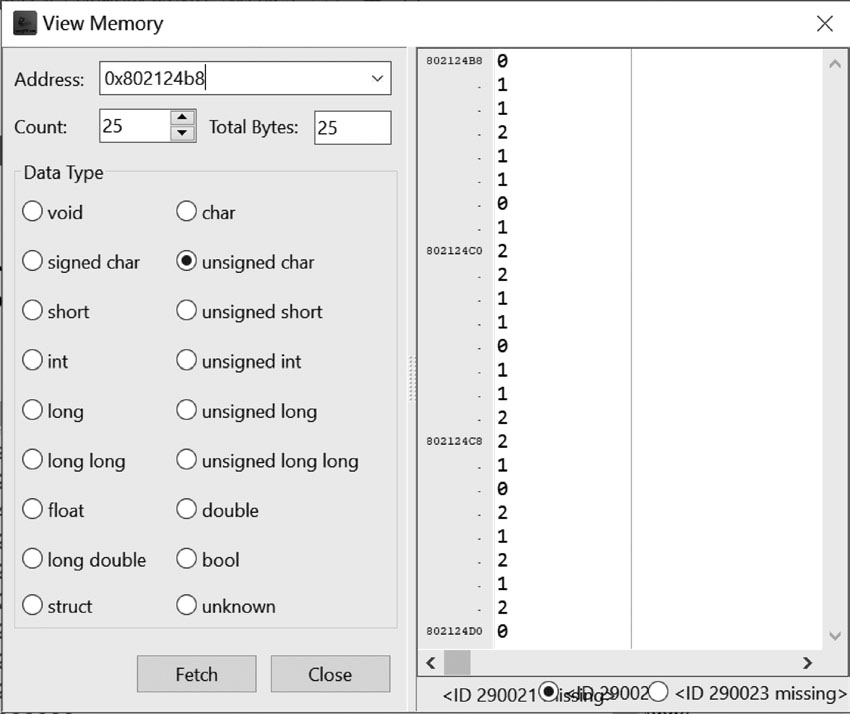
Task: Decrease Count with the down spinner arrow
Action: (x=183, y=133)
